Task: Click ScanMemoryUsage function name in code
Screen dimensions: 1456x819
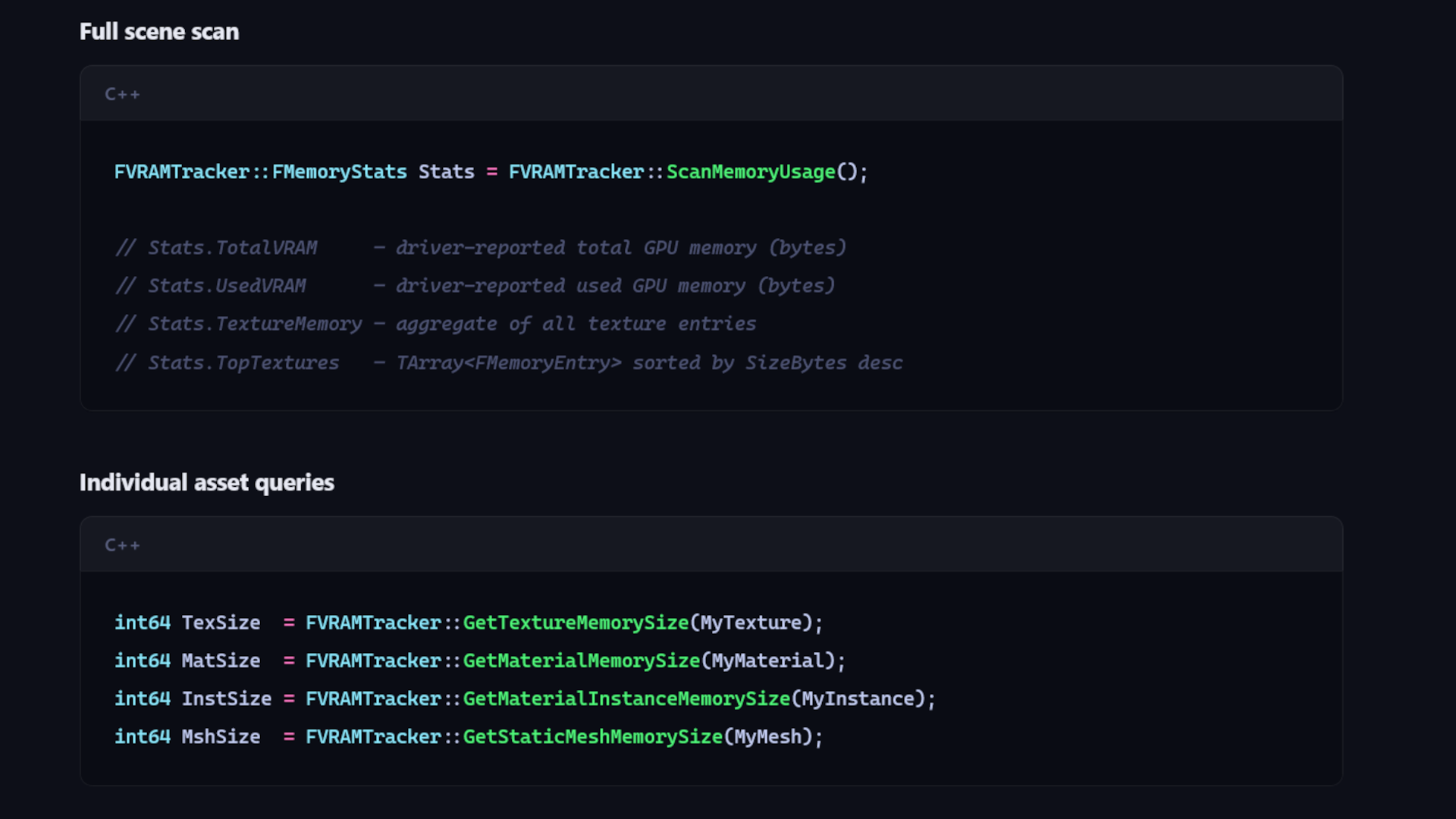Action: pyautogui.click(x=751, y=172)
